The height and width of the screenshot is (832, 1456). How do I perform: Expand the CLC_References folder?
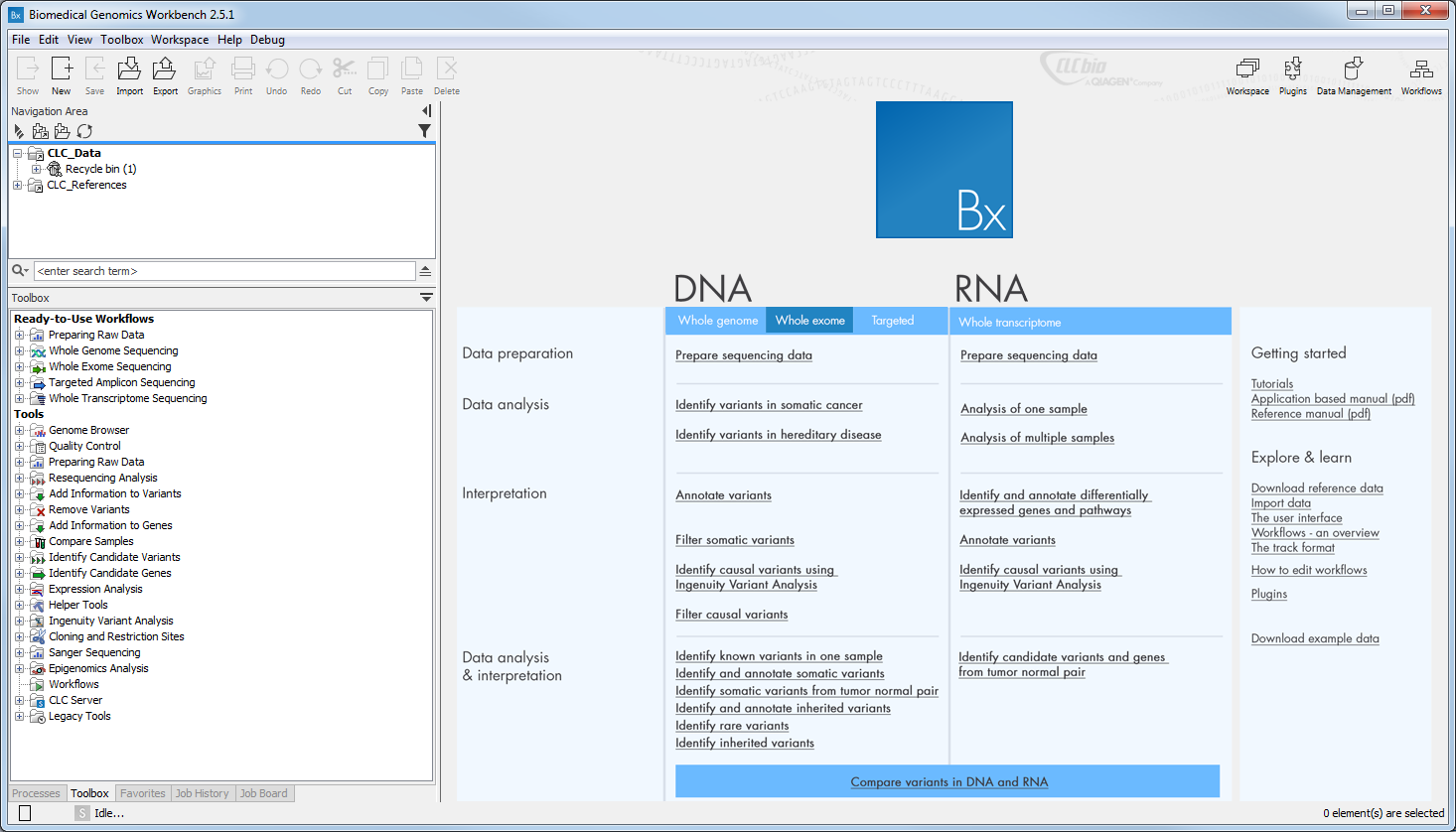click(x=18, y=185)
